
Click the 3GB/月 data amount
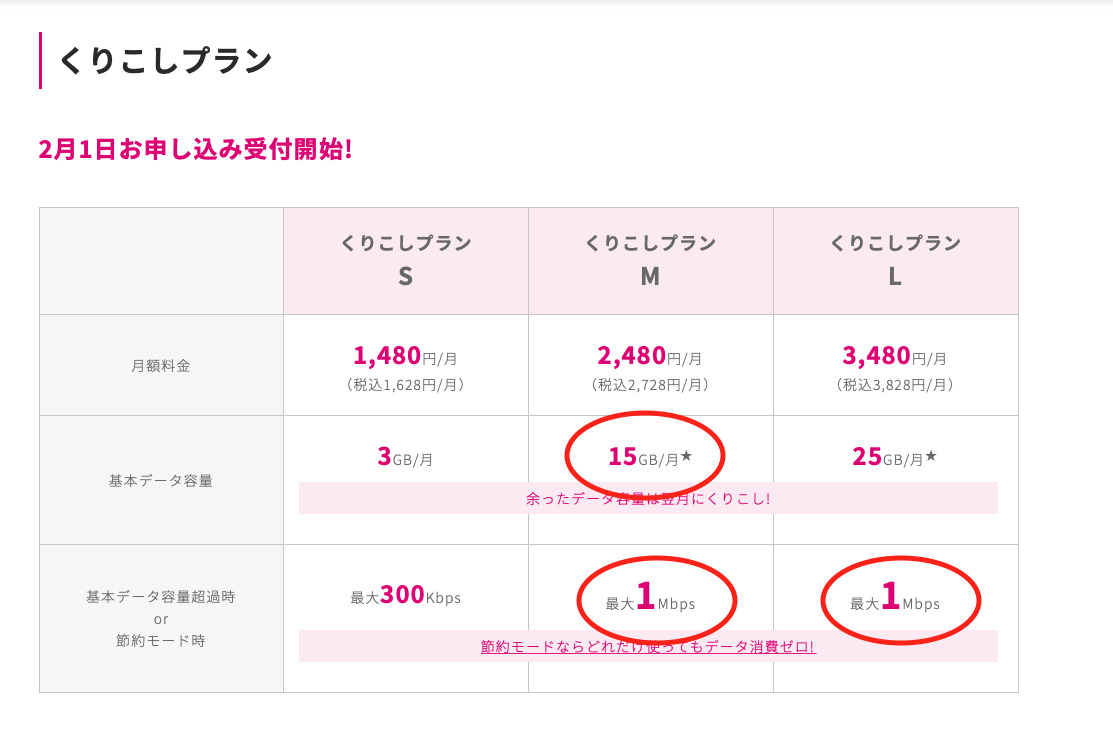coord(405,458)
